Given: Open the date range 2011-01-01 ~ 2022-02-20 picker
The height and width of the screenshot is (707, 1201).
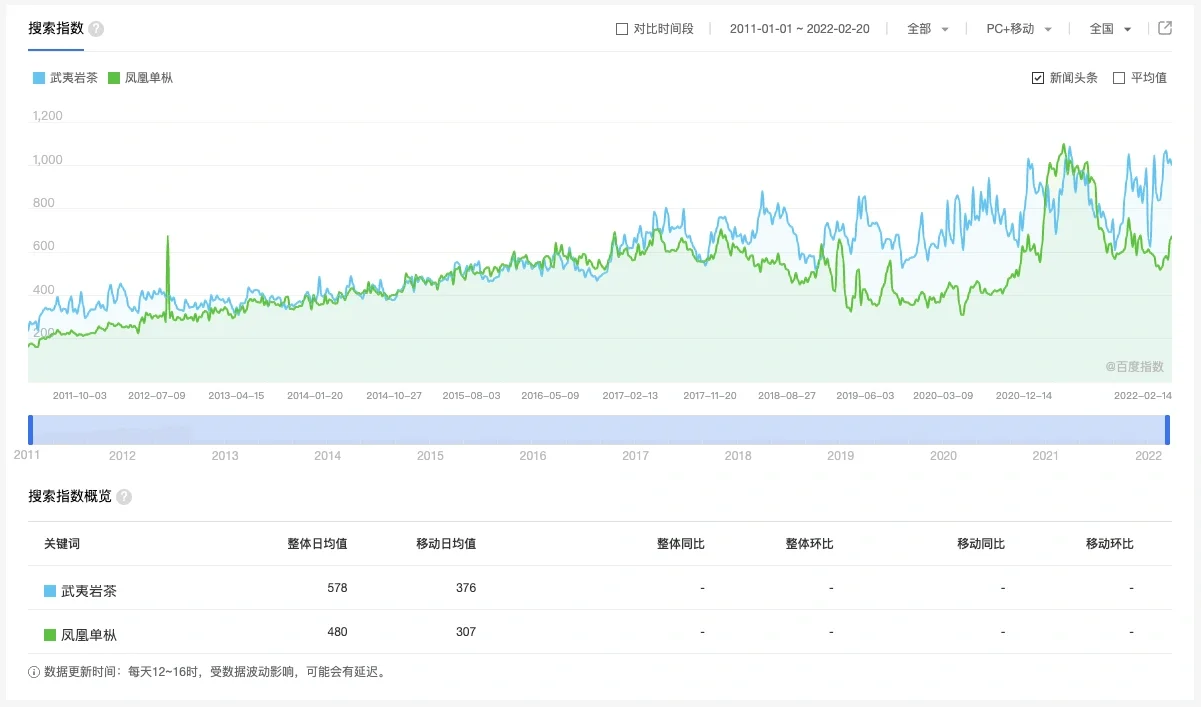Looking at the screenshot, I should (799, 29).
